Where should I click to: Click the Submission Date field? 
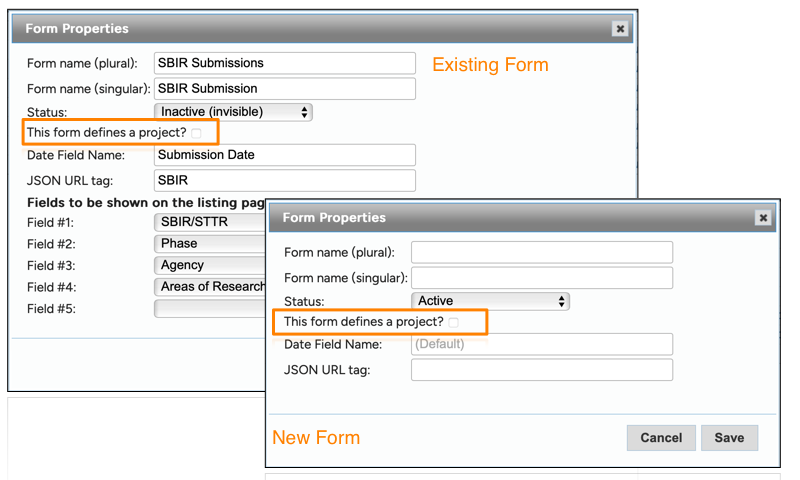pos(285,155)
